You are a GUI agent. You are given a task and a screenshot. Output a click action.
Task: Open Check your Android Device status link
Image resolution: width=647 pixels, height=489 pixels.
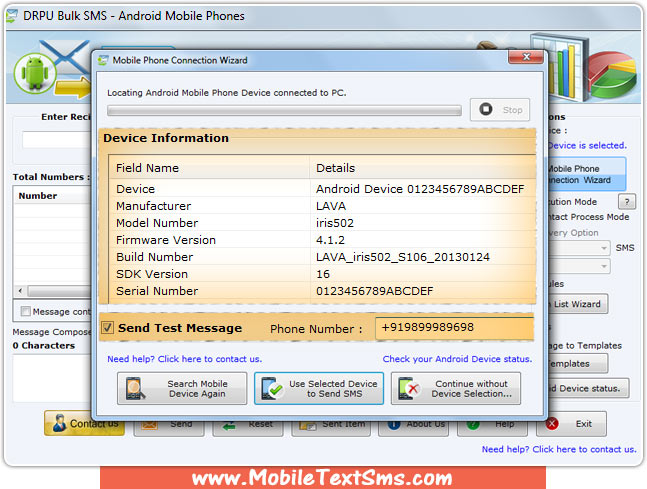457,359
